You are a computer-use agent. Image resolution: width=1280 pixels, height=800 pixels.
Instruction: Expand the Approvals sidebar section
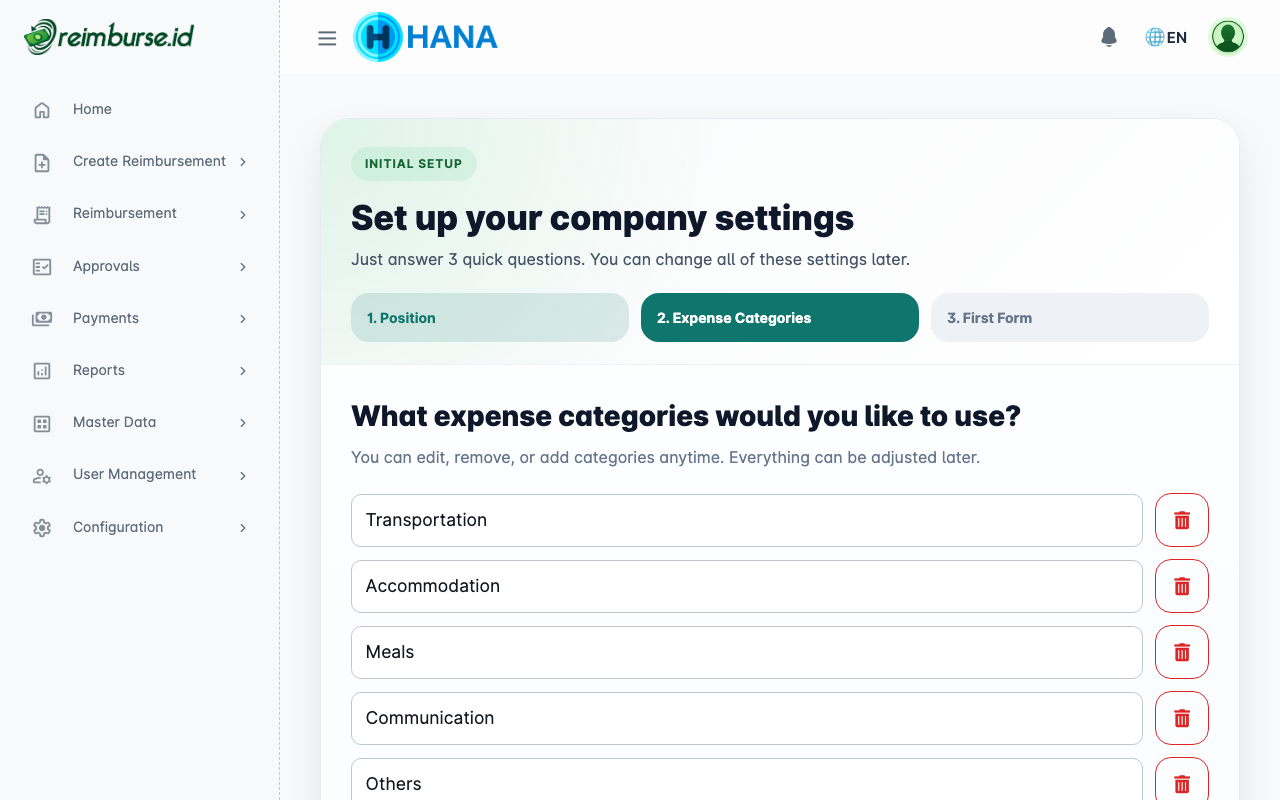tap(243, 266)
